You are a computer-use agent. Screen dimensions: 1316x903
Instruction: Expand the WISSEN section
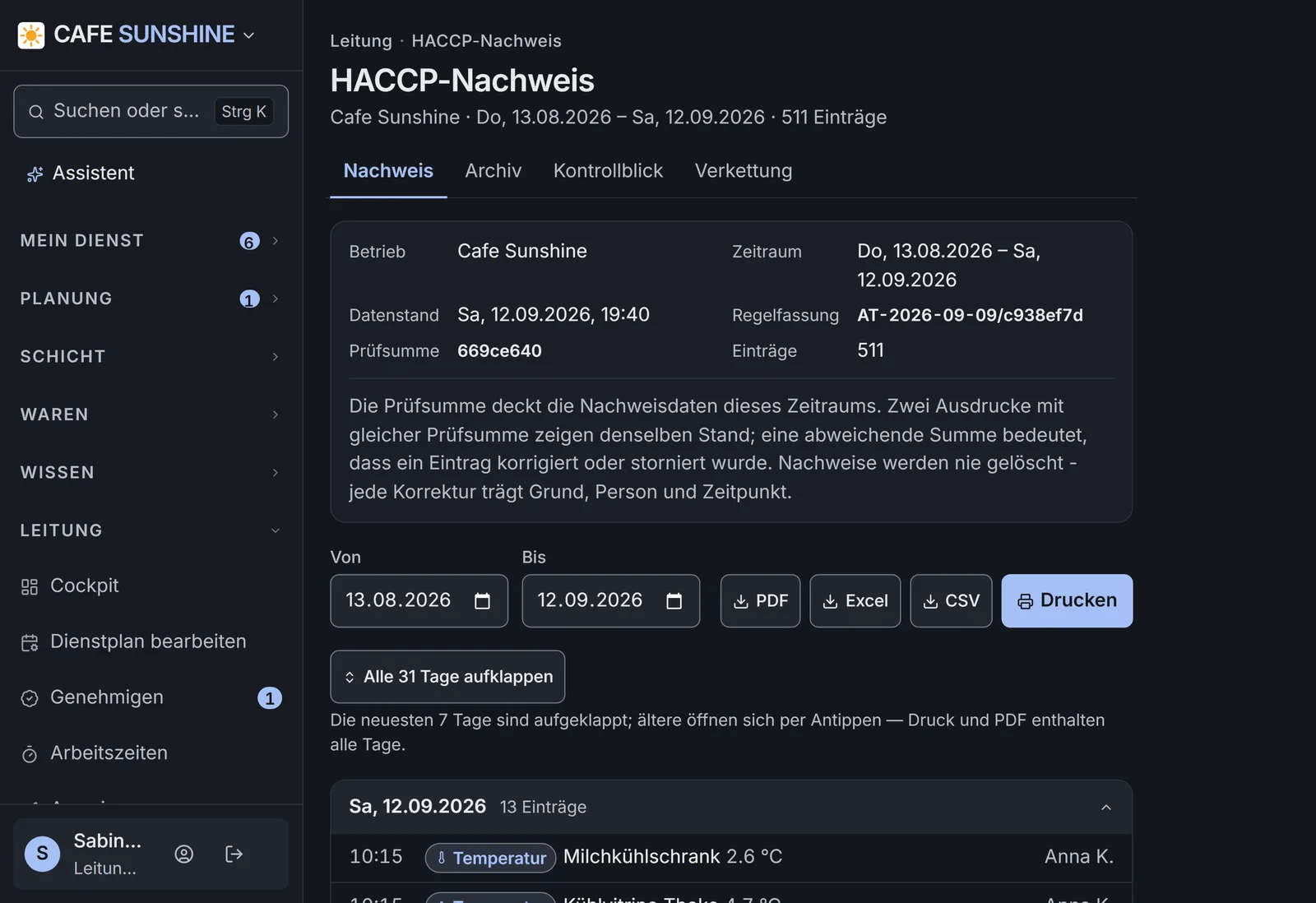[151, 473]
